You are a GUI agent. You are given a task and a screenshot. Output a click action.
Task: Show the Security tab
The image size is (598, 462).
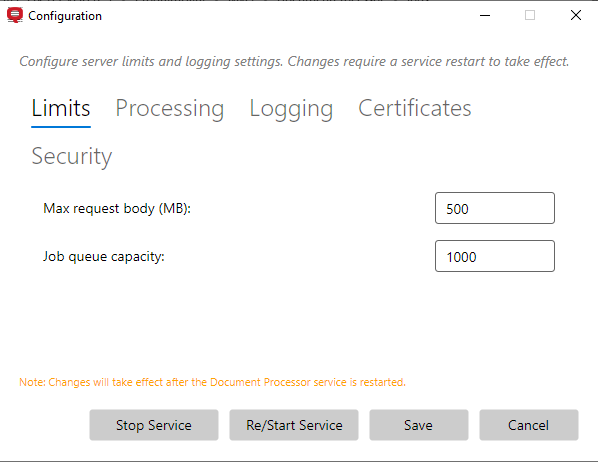coord(72,156)
